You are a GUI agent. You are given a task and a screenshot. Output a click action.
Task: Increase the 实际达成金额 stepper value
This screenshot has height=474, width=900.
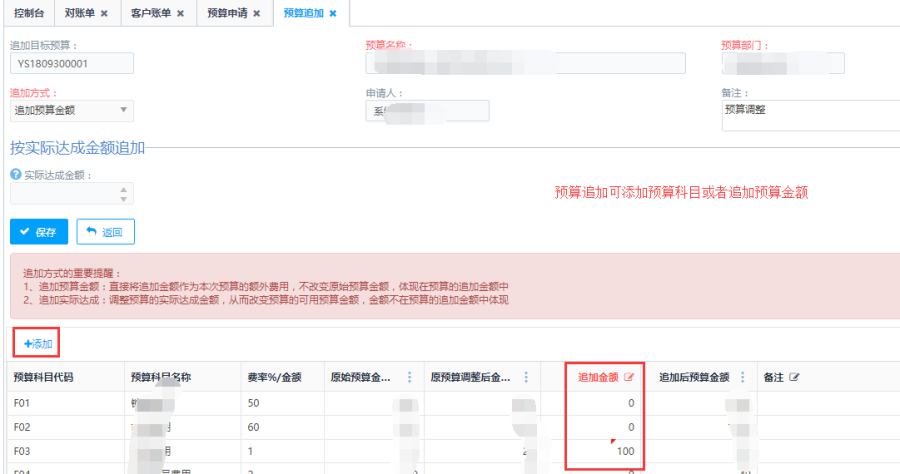124,188
